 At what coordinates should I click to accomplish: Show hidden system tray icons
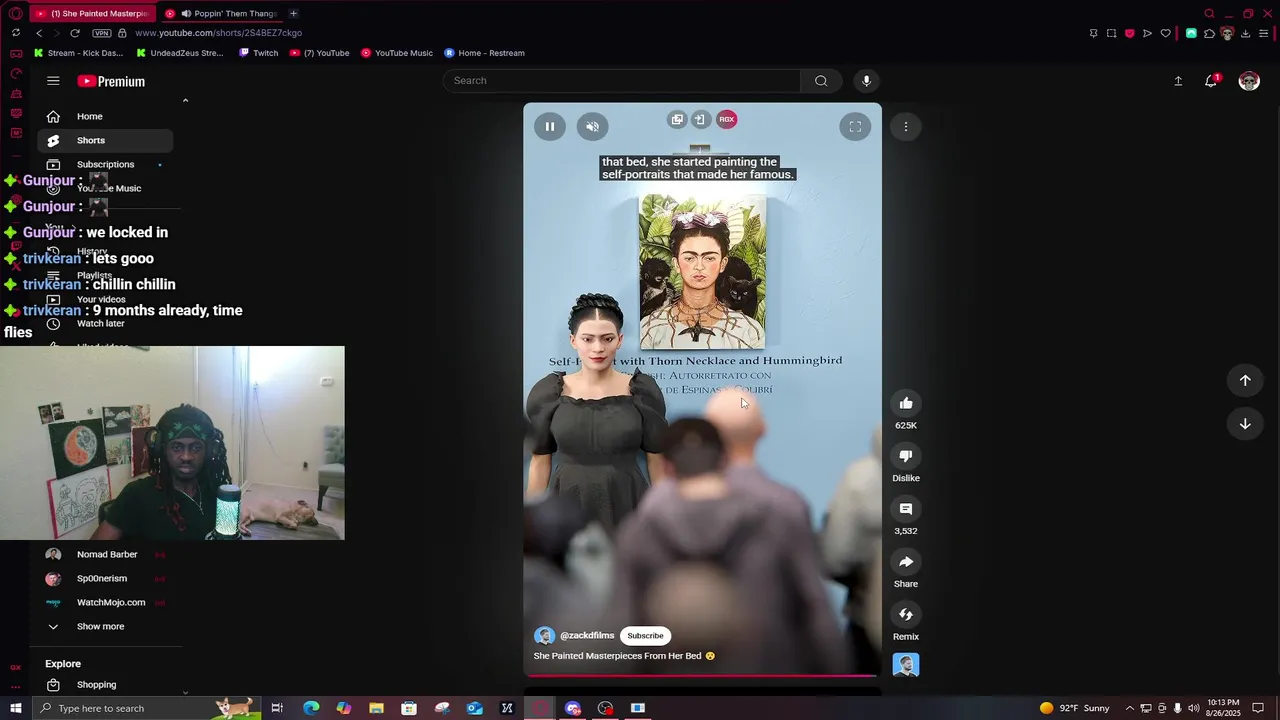click(x=1130, y=708)
